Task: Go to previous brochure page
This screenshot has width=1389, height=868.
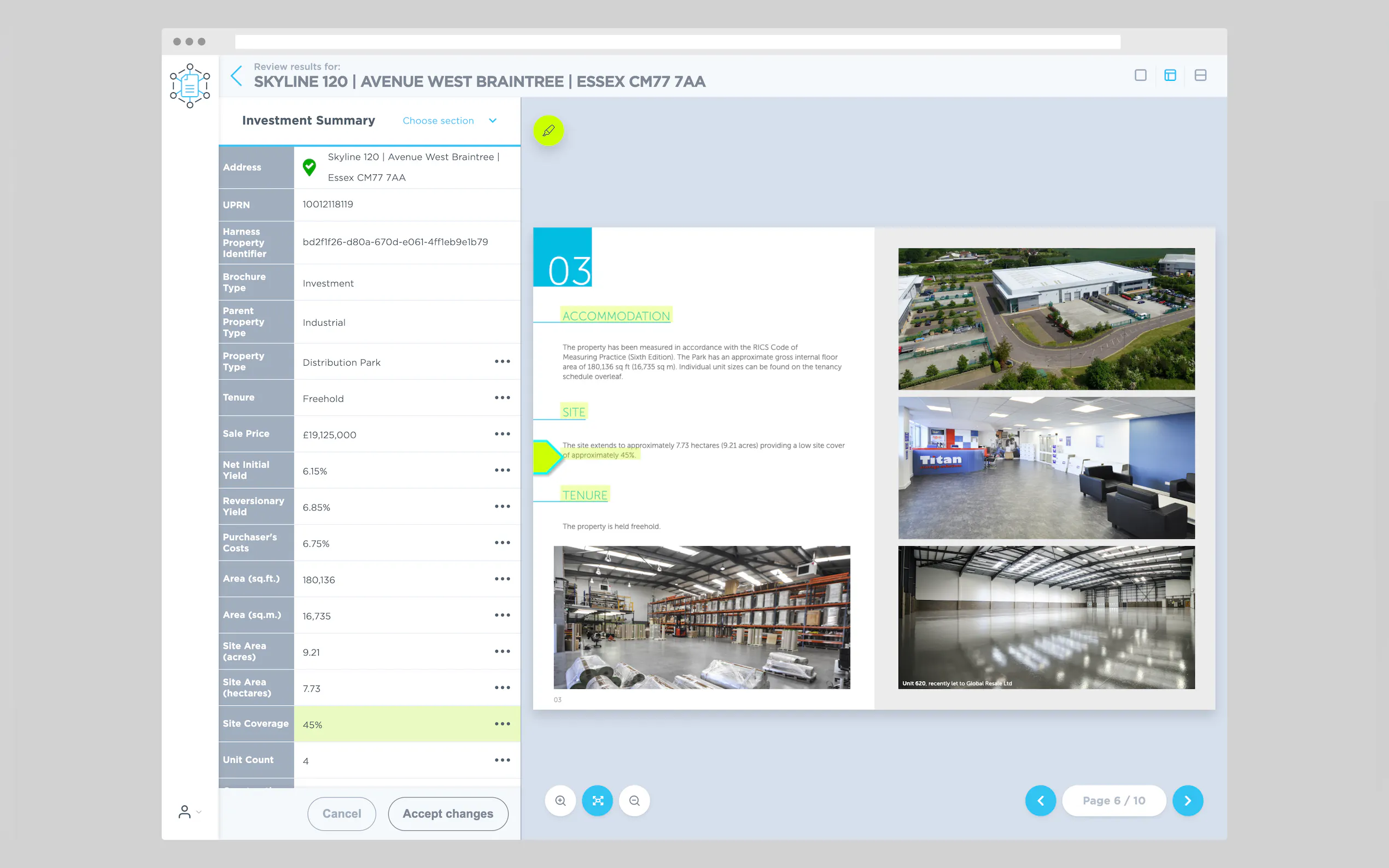Action: [1040, 800]
